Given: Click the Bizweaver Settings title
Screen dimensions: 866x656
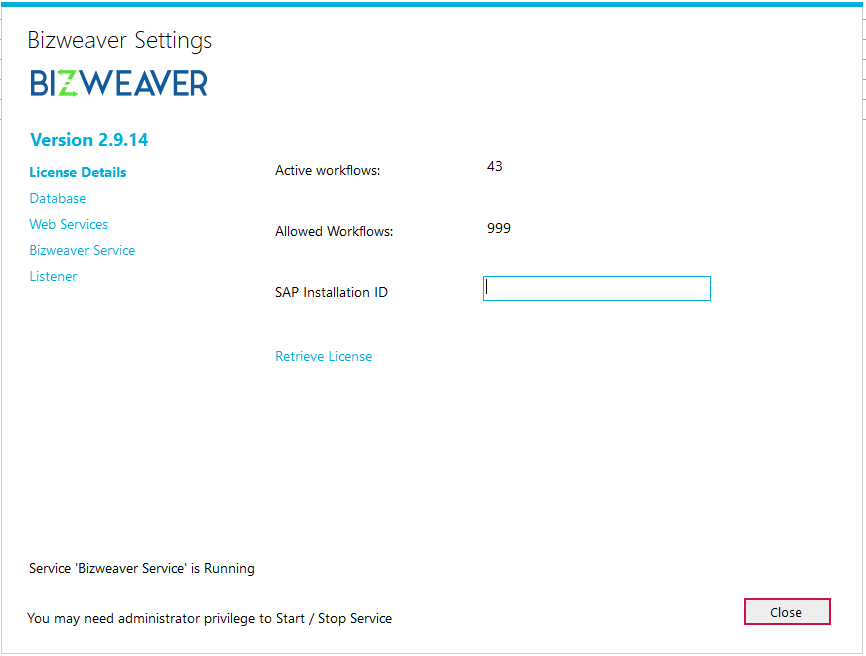Looking at the screenshot, I should [x=120, y=40].
